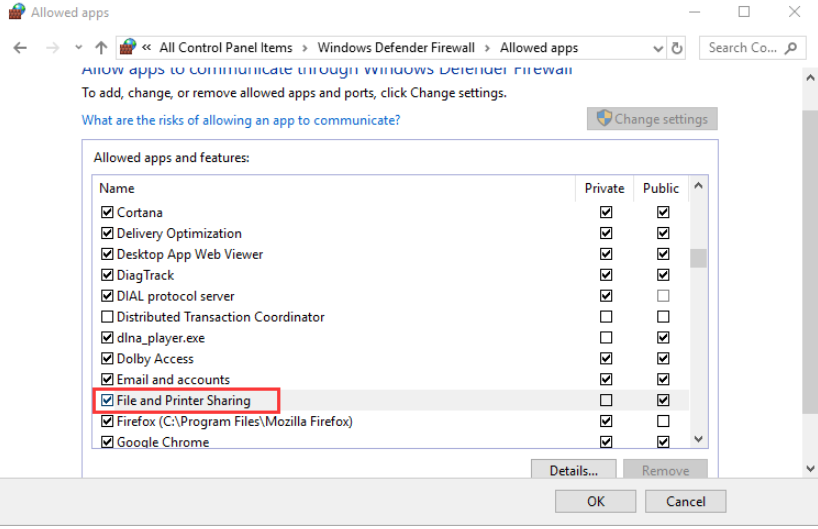The width and height of the screenshot is (818, 529).
Task: Toggle dlna_player.exe Public checkbox
Action: tap(663, 338)
